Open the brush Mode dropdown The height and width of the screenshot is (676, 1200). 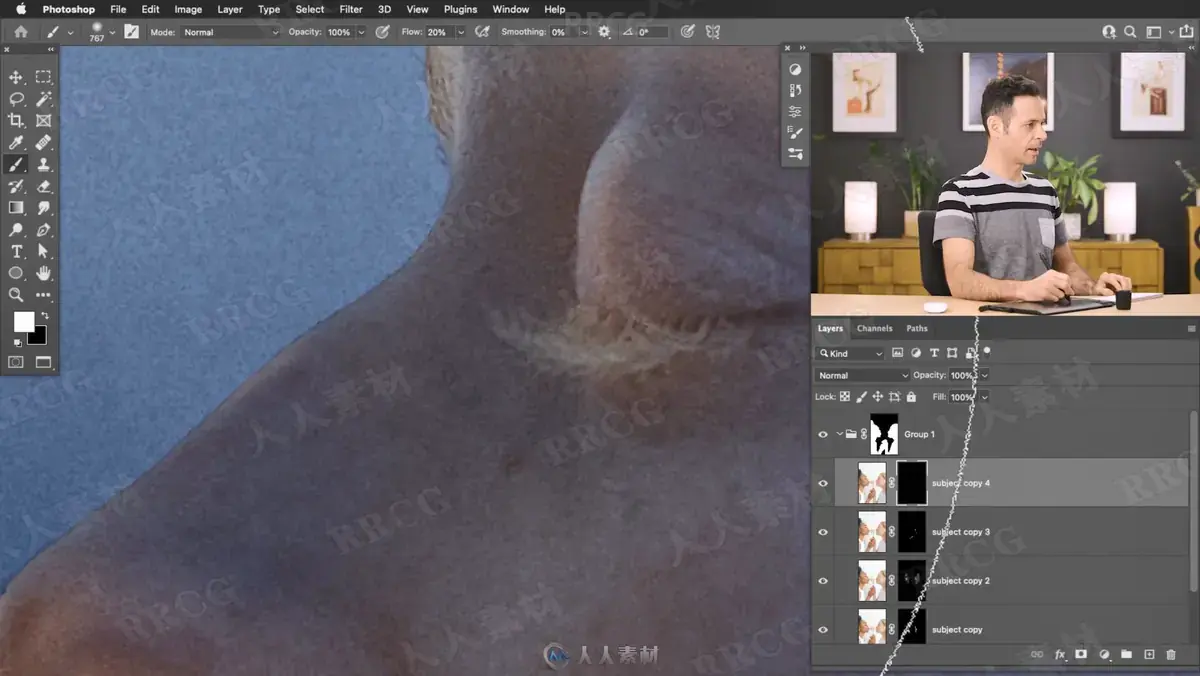pos(231,32)
